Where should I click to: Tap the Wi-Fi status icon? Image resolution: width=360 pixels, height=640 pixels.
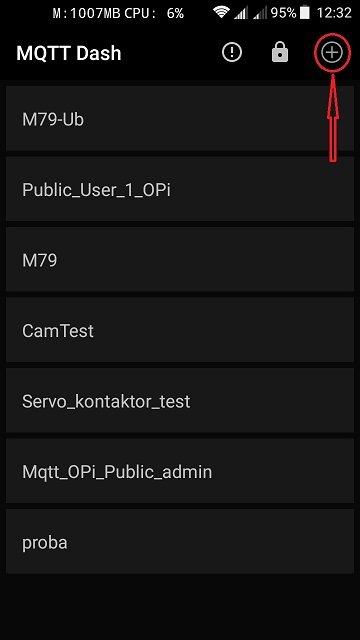221,13
